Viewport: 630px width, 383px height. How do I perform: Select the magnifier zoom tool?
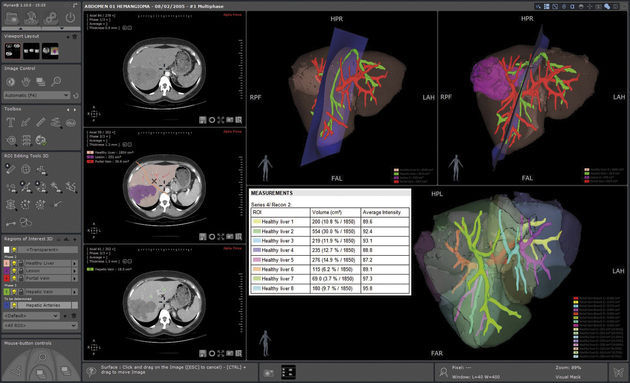pyautogui.click(x=56, y=82)
